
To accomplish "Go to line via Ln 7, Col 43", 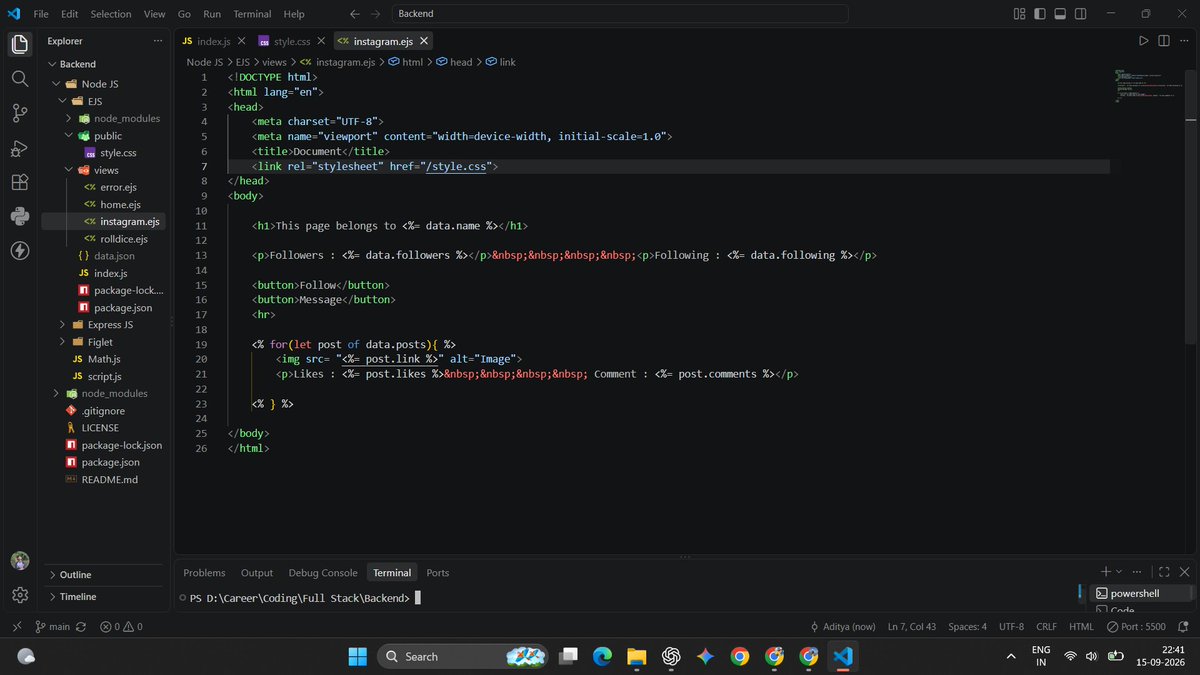I will (x=912, y=627).
